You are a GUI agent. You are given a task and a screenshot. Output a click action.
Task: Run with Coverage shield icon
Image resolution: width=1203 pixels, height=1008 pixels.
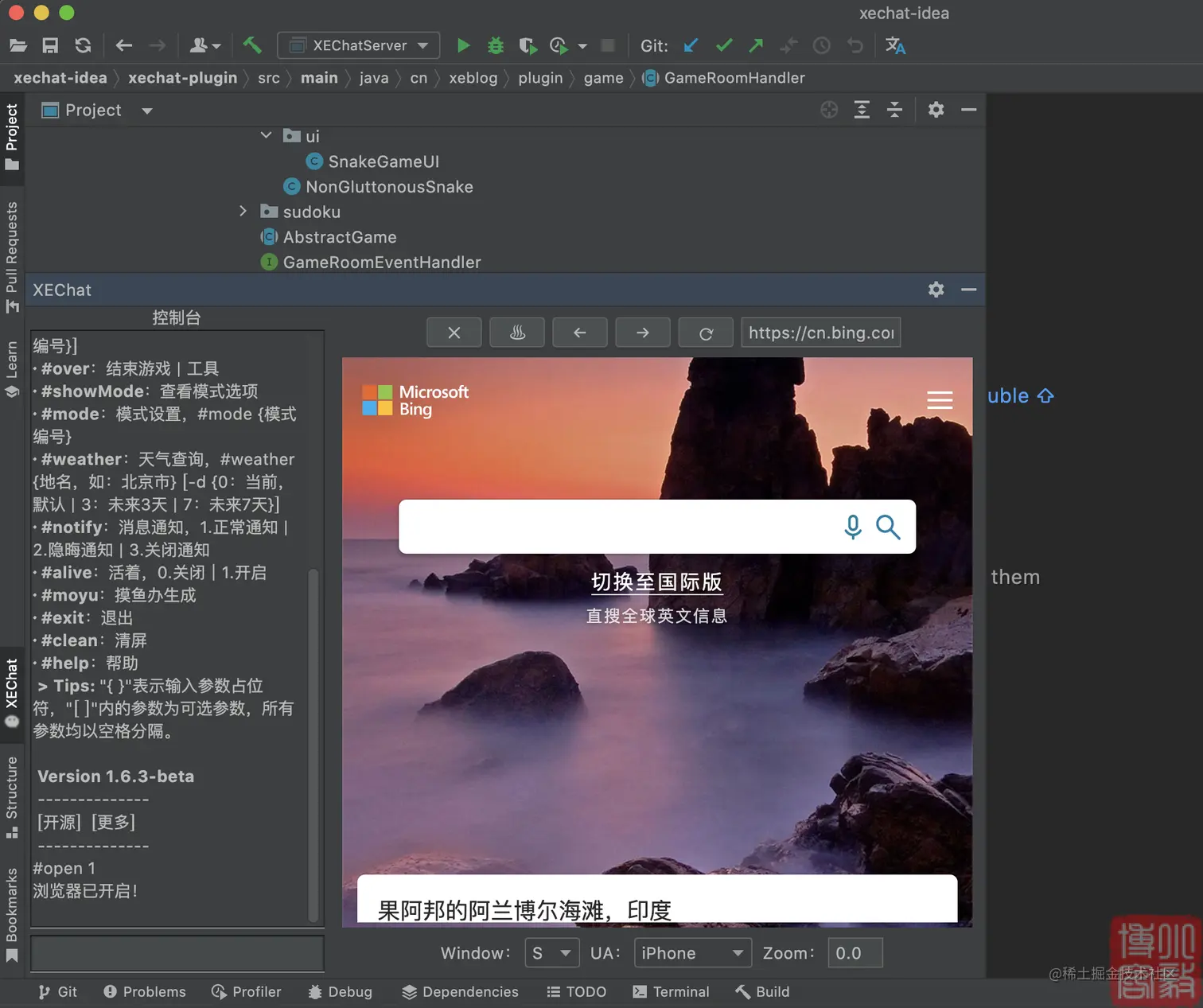pyautogui.click(x=527, y=45)
